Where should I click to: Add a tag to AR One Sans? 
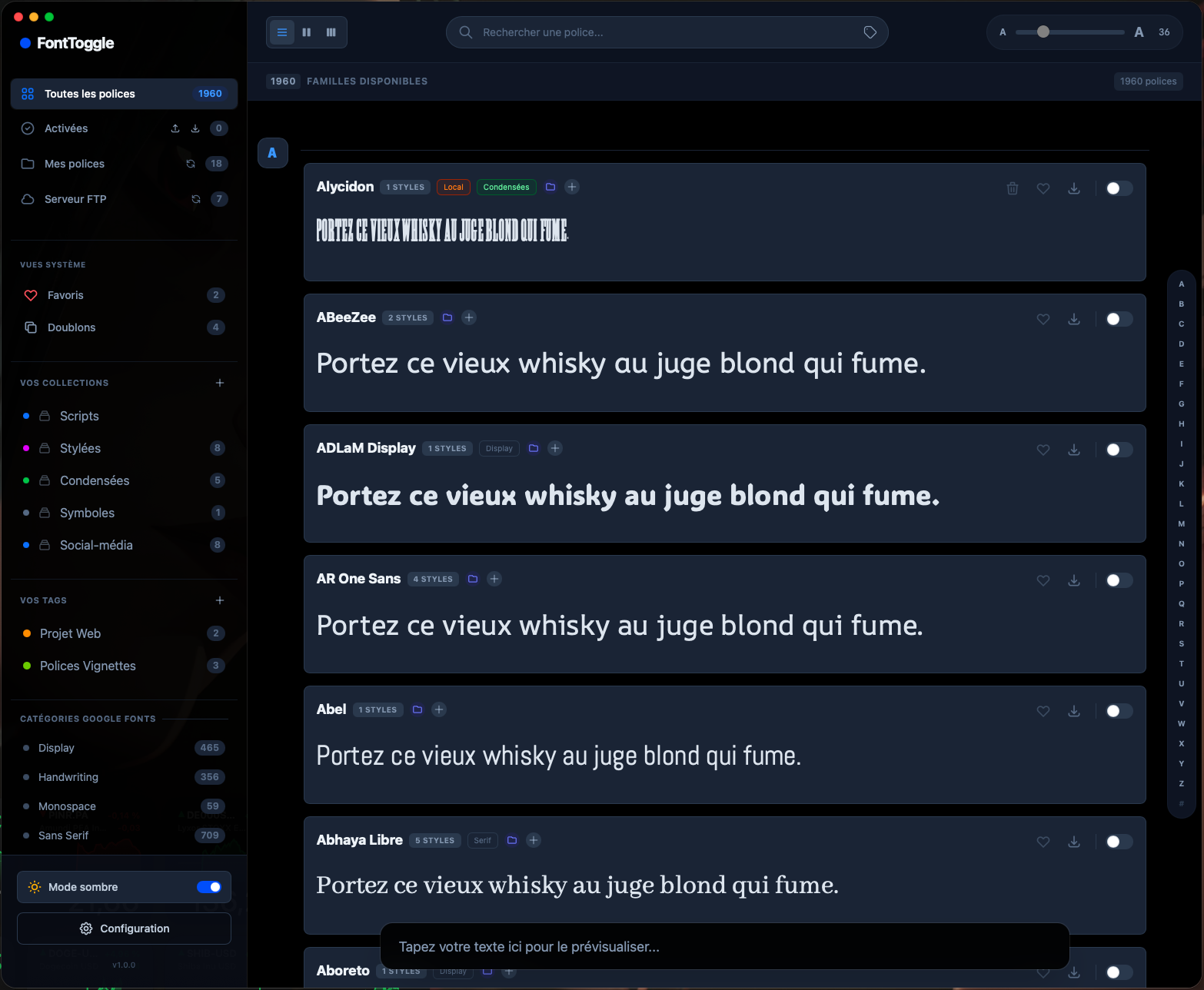coord(494,579)
